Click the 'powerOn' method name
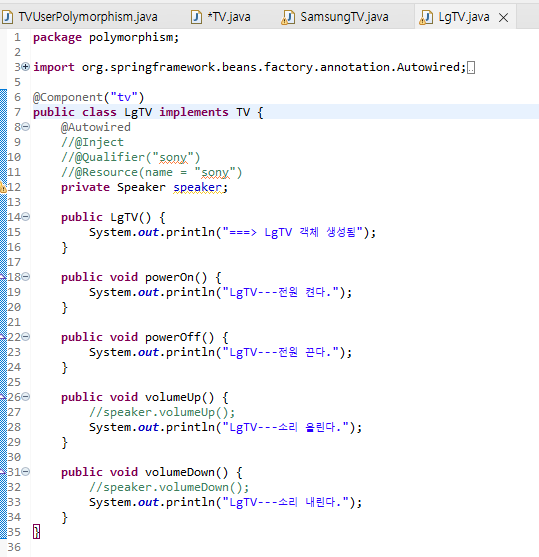The height and width of the screenshot is (557, 539). point(169,277)
